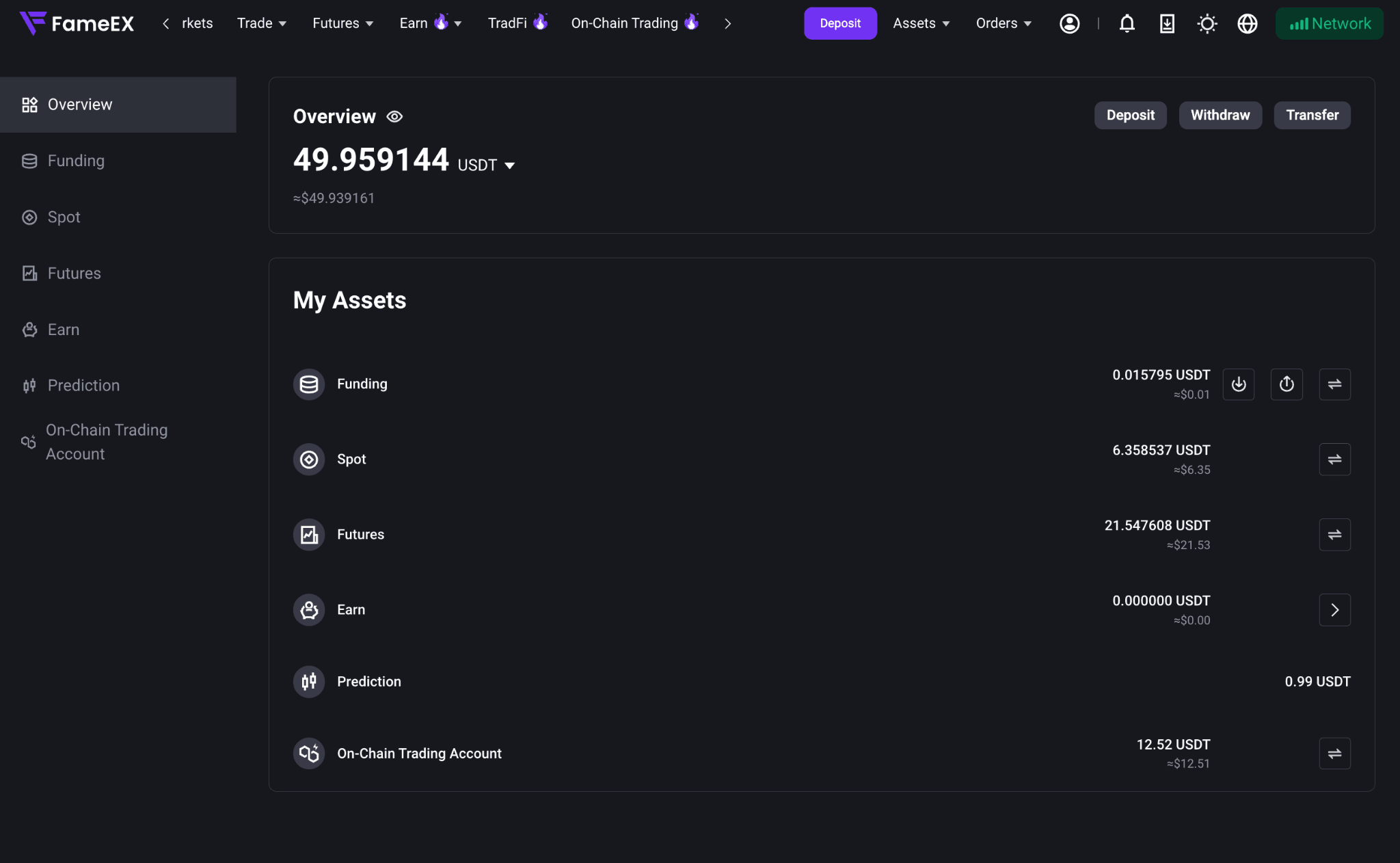Click the Prediction icon in My Assets

(309, 682)
